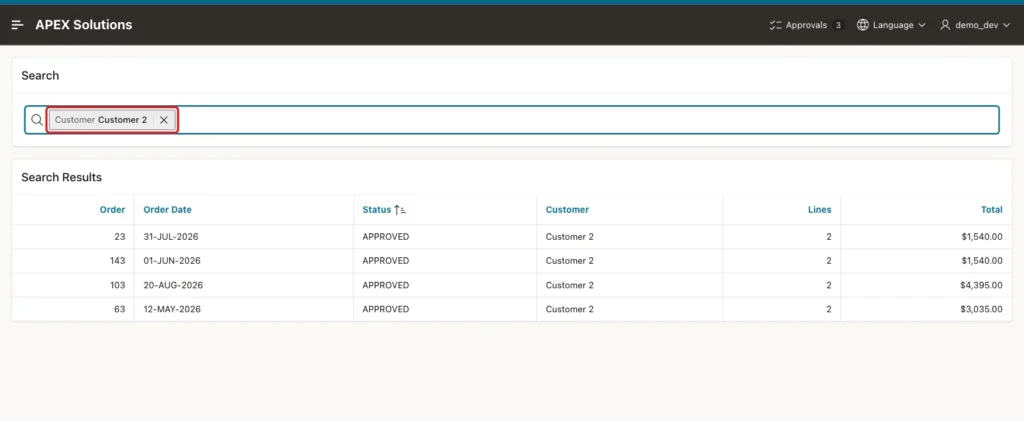The height and width of the screenshot is (421, 1024).
Task: Click order number 103
Action: [118, 285]
